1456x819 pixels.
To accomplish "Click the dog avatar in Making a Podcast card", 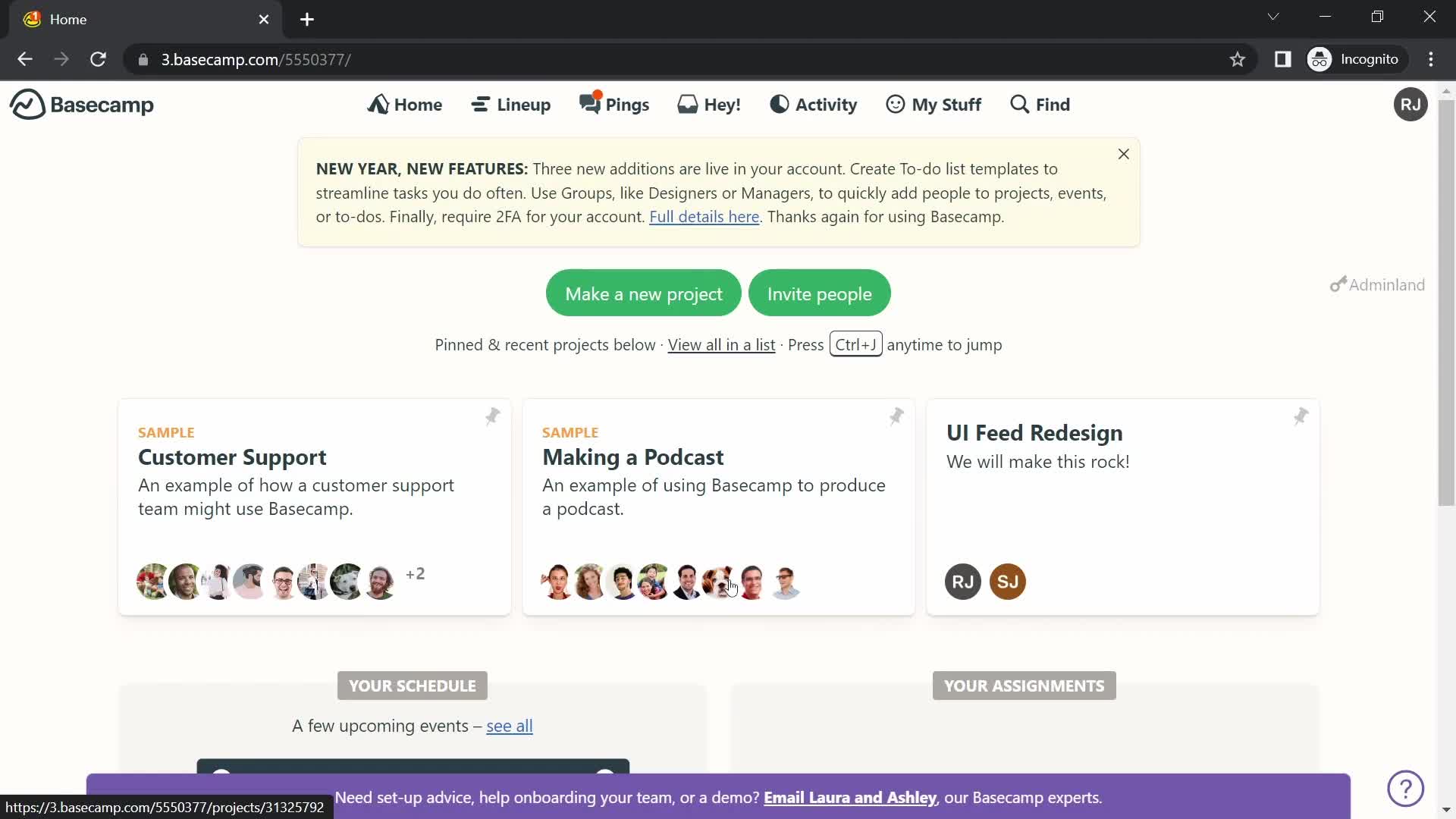I will pos(718,582).
